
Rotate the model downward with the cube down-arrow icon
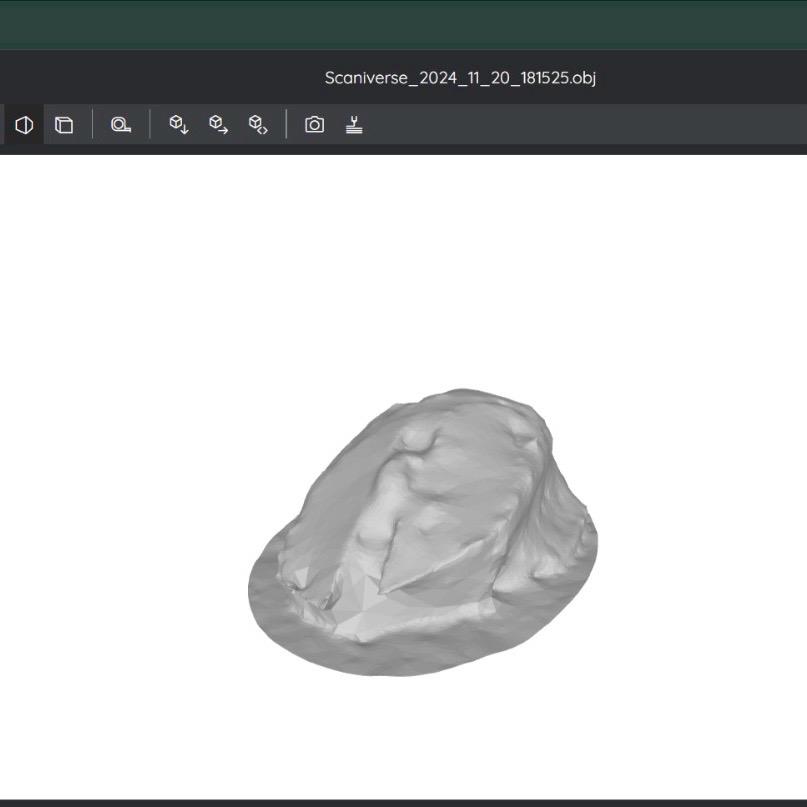177,124
